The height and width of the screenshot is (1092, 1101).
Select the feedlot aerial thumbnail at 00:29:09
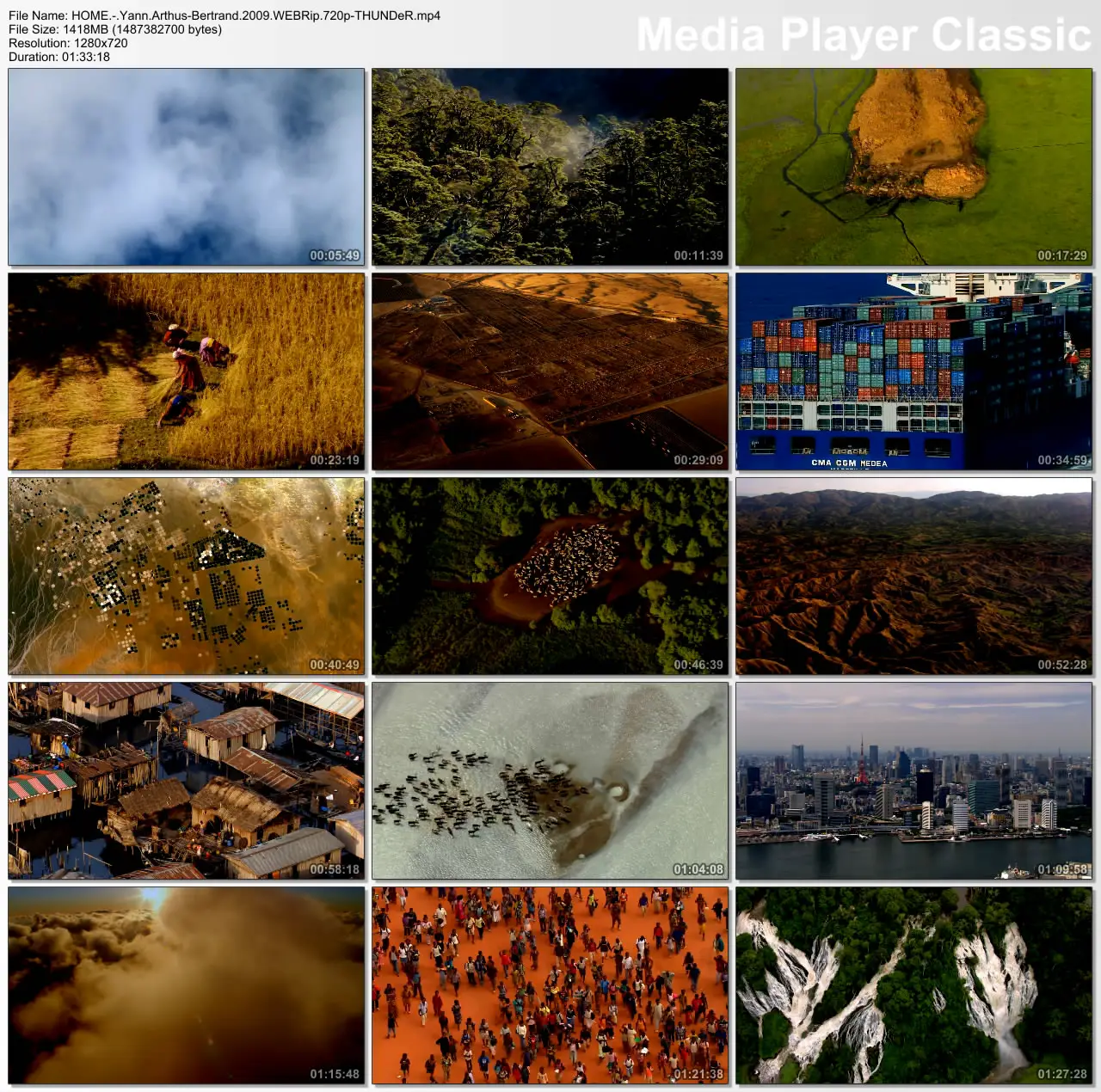click(x=550, y=371)
